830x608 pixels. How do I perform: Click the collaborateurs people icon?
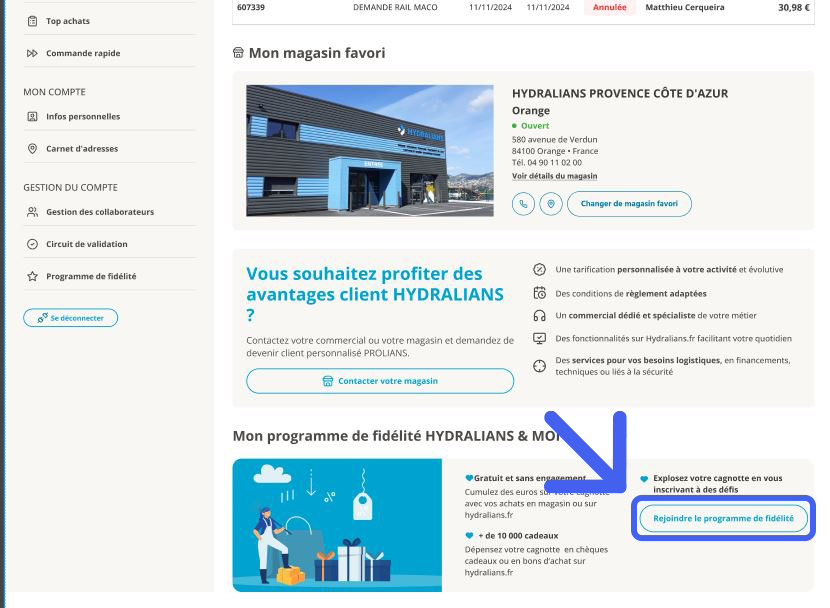(32, 212)
